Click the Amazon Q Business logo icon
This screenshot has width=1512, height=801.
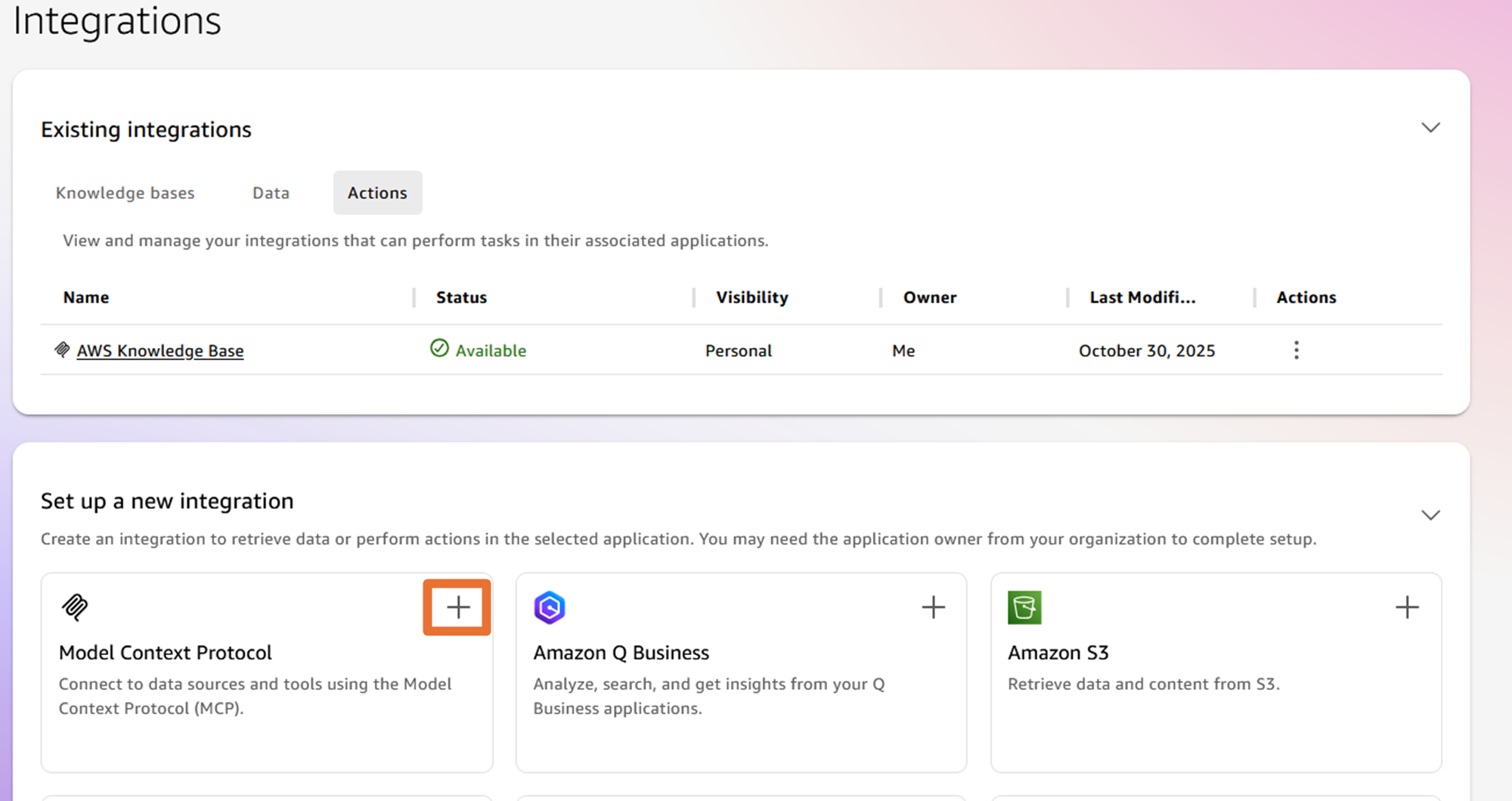pyautogui.click(x=550, y=607)
